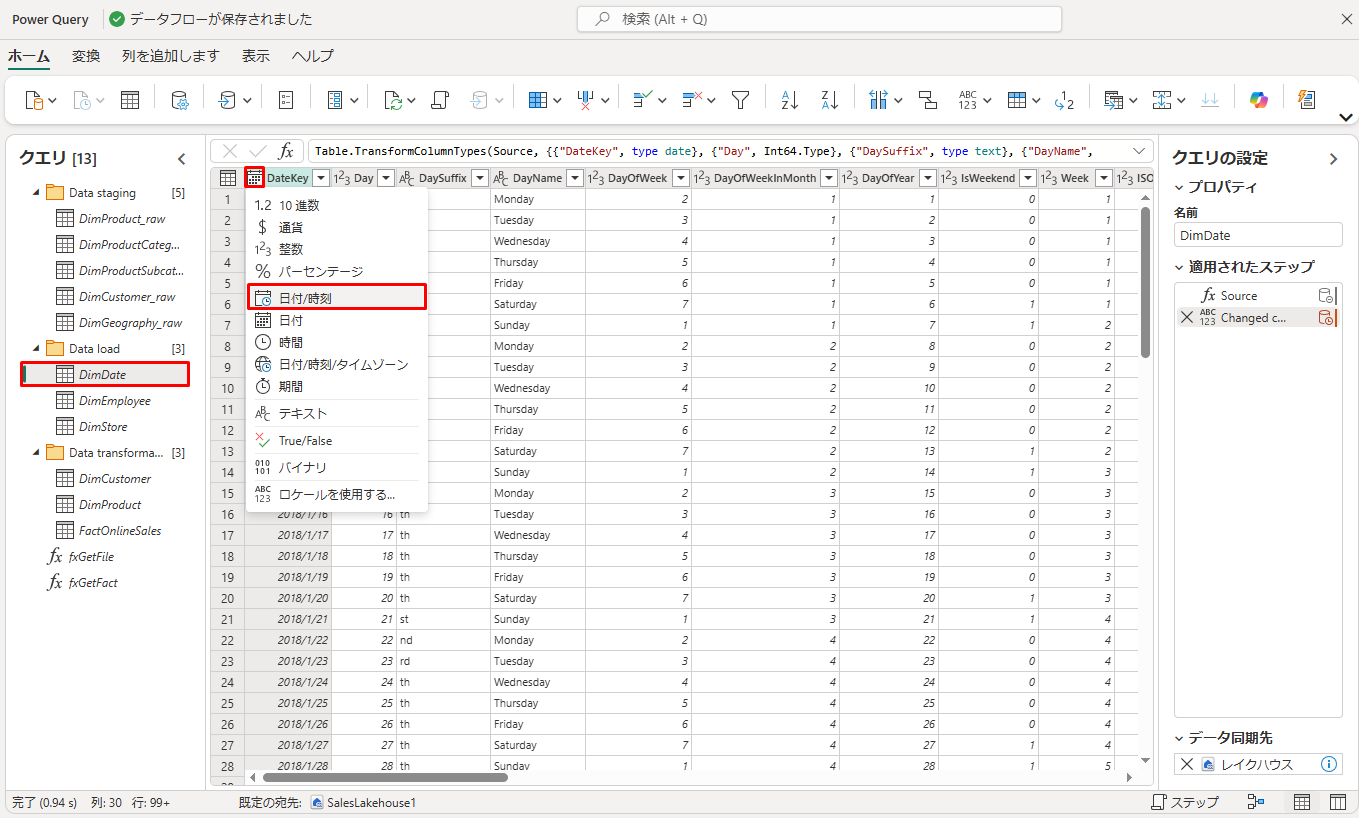Choose テキスト data type option
Image resolution: width=1359 pixels, height=818 pixels.
(302, 413)
